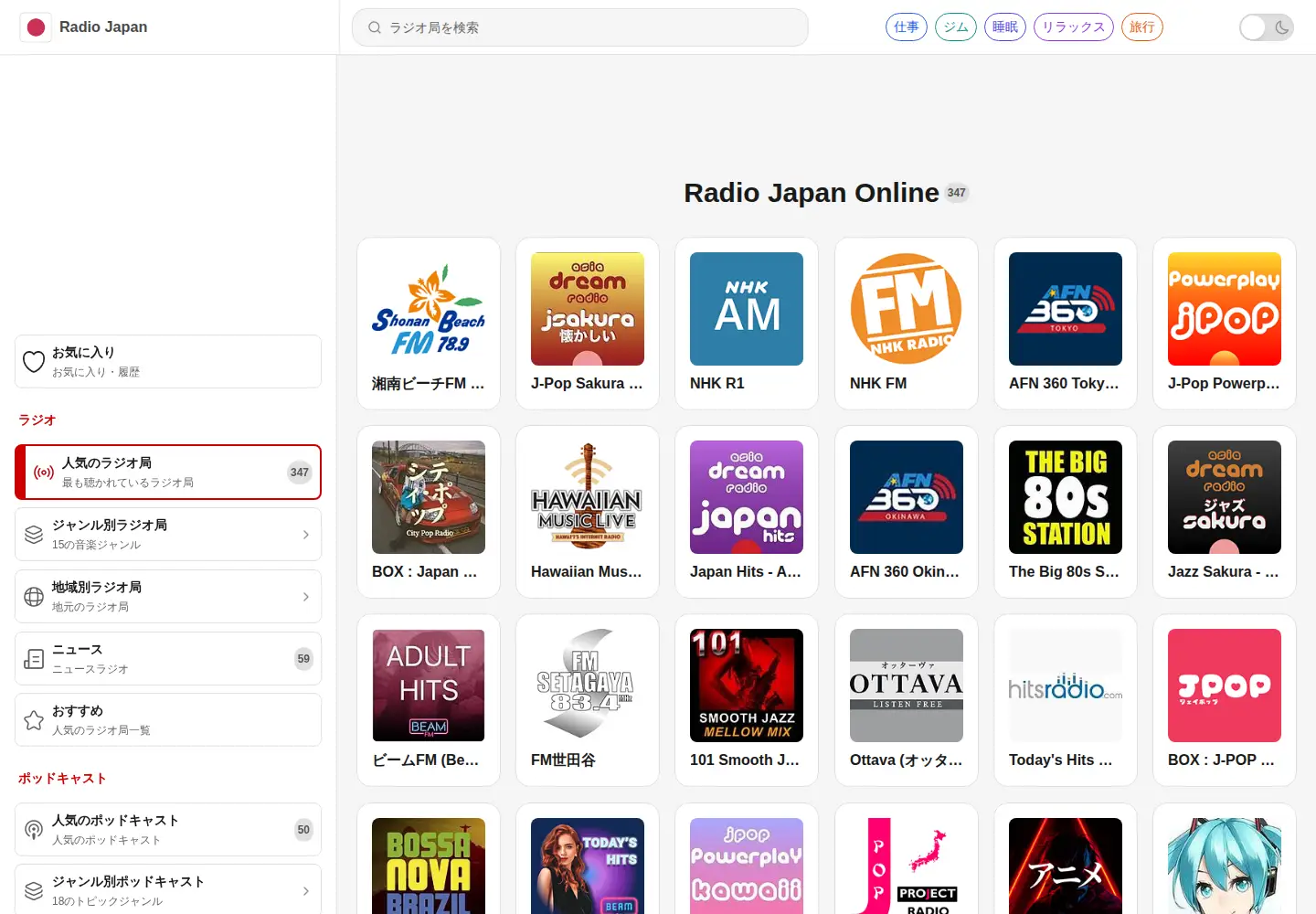Open Jazz Sakura station card
The image size is (1316, 914).
(x=1225, y=512)
